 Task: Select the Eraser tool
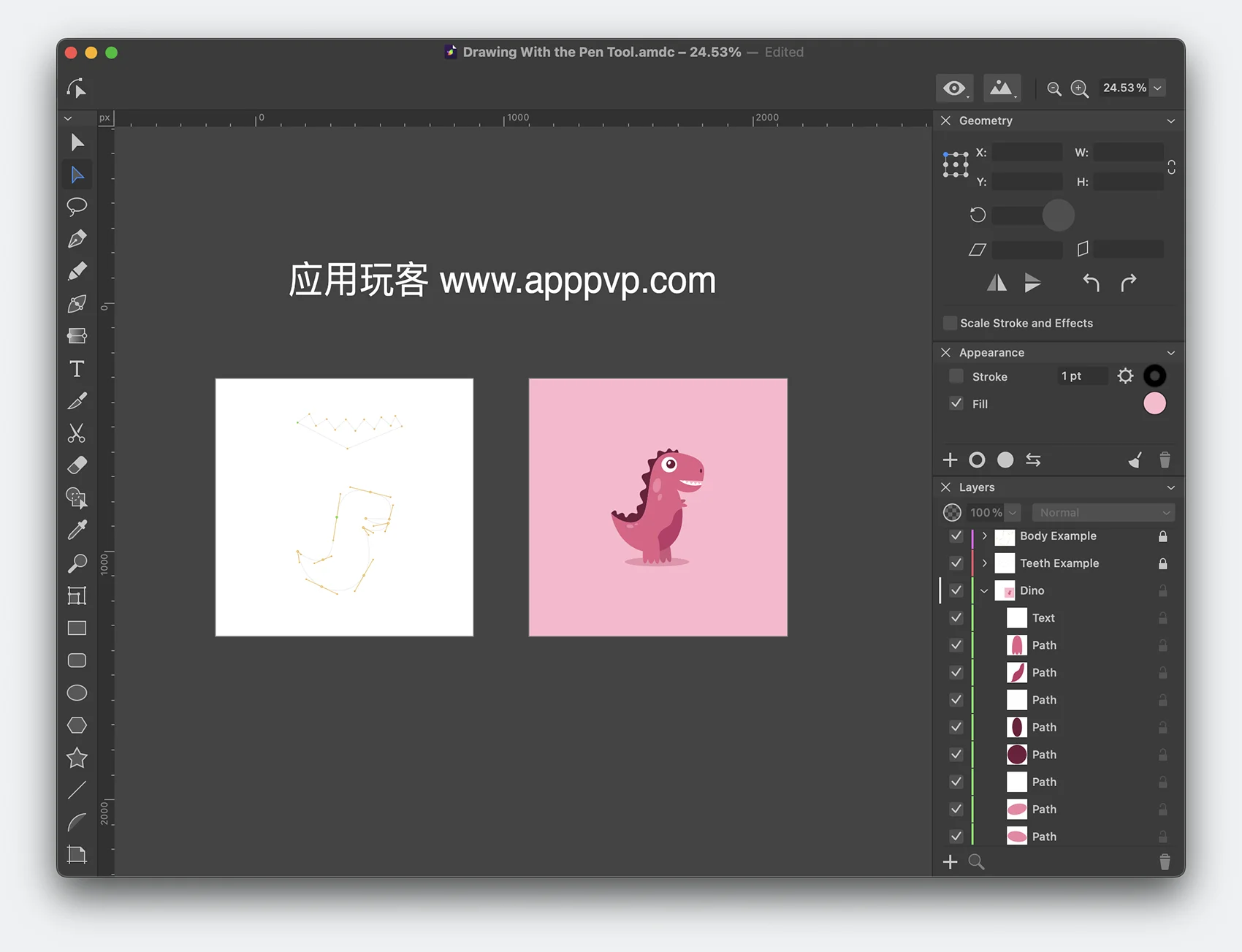point(77,465)
